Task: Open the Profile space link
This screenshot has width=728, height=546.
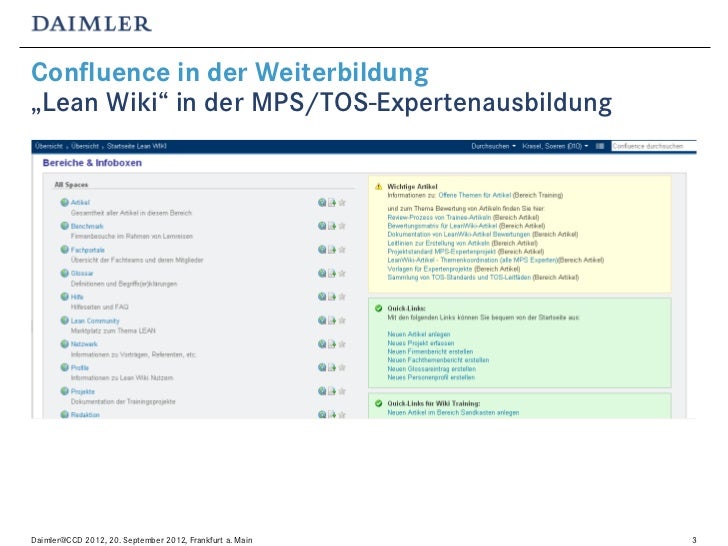Action: [80, 368]
